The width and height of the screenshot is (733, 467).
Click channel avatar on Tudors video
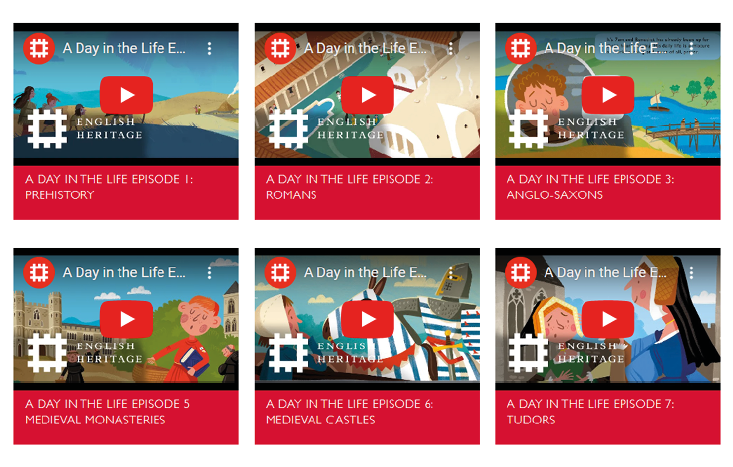521,273
